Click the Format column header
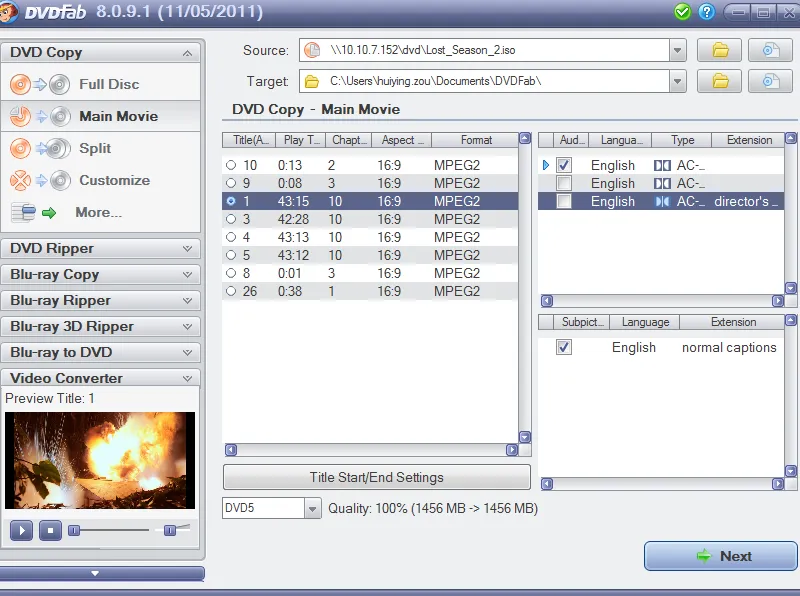 coord(476,140)
